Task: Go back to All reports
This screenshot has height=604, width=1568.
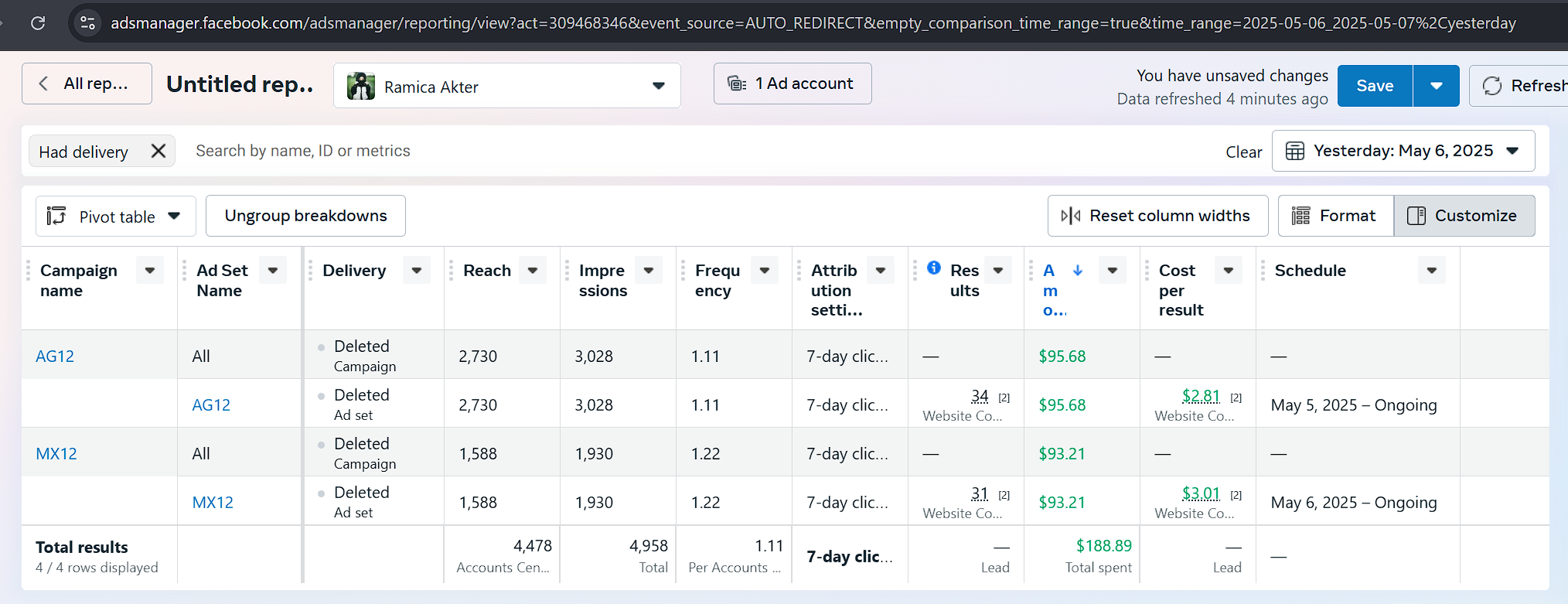Action: coord(87,84)
